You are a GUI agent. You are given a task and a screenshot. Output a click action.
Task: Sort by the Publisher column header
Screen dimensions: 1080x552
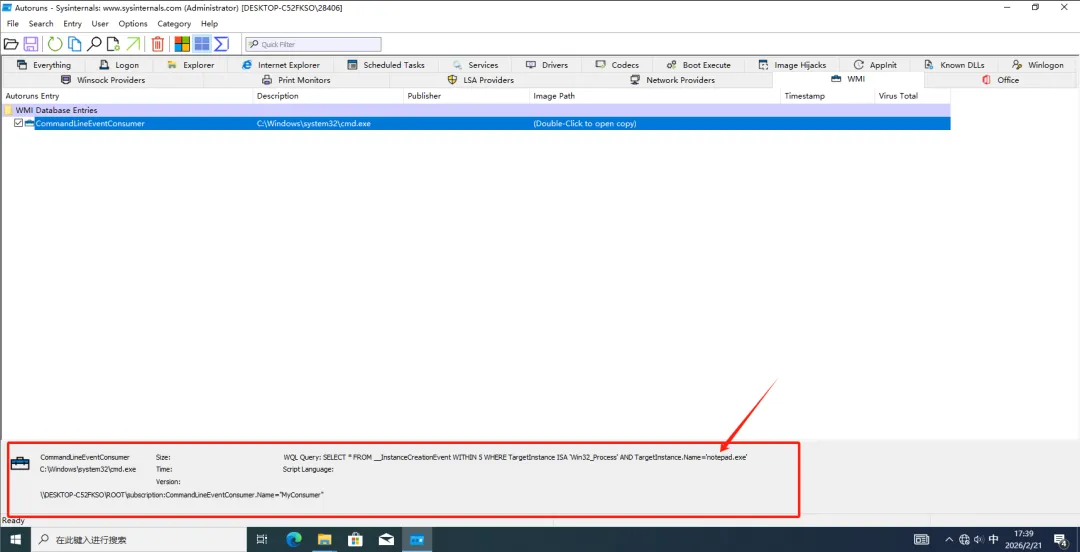[466, 96]
